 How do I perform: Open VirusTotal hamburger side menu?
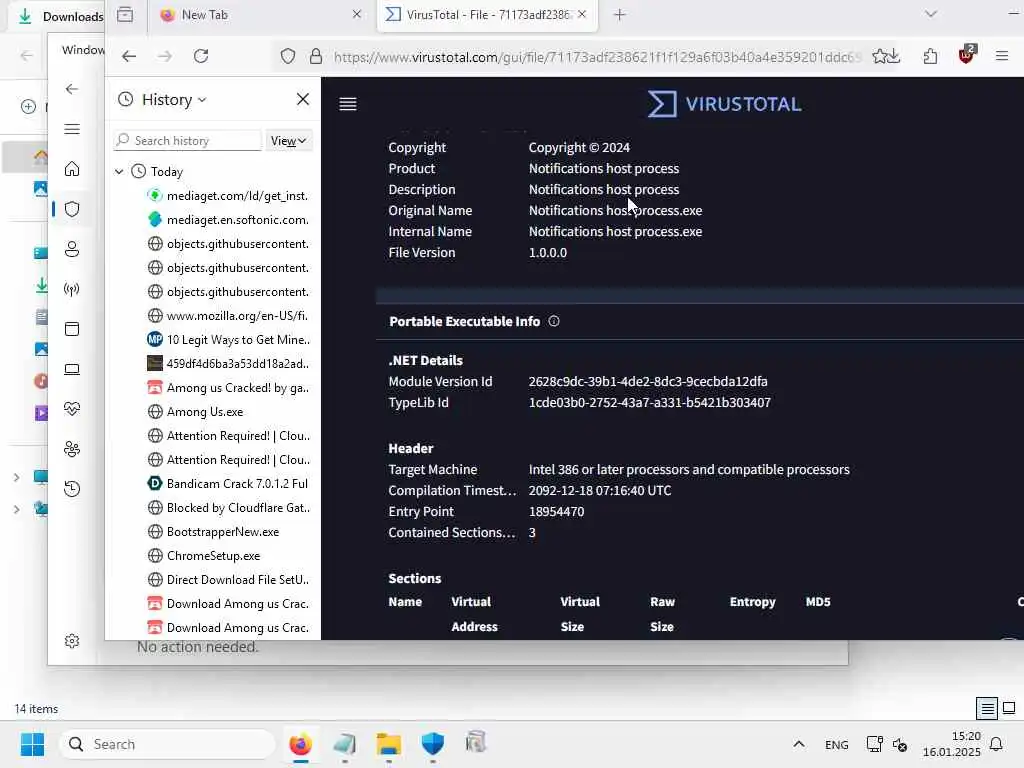348,104
